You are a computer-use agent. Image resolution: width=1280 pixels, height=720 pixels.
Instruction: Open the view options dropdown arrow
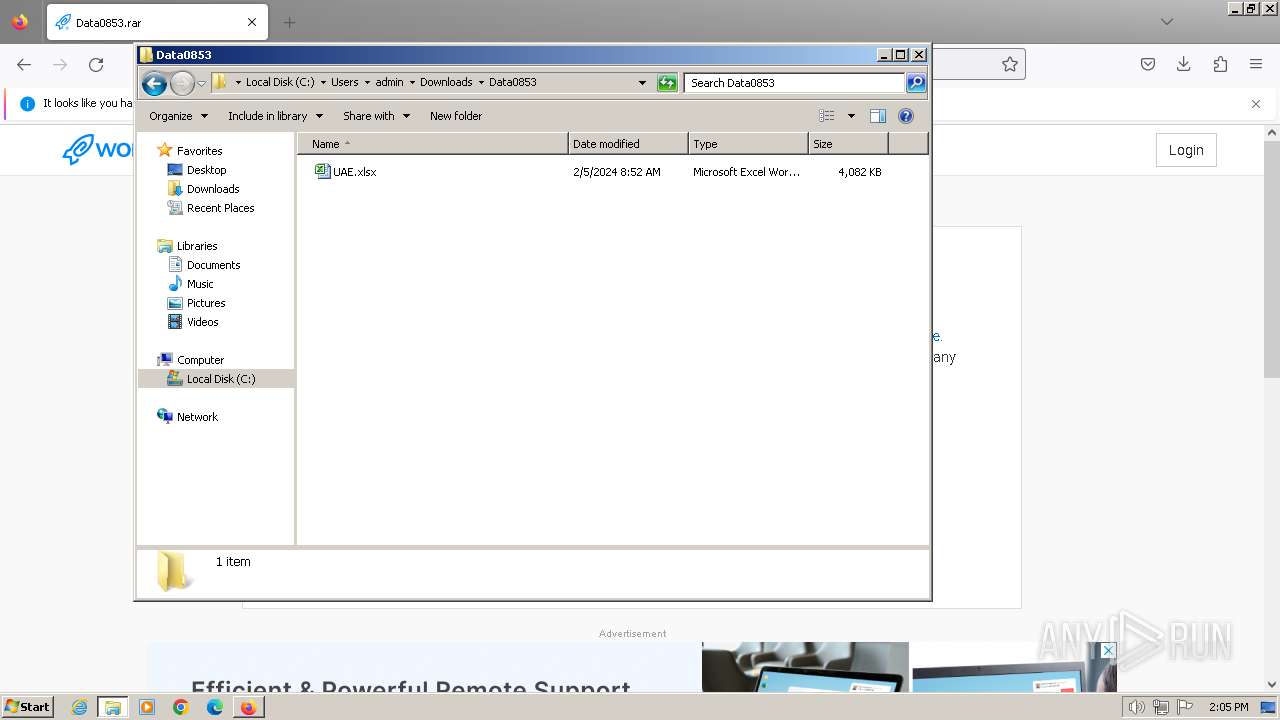point(851,116)
